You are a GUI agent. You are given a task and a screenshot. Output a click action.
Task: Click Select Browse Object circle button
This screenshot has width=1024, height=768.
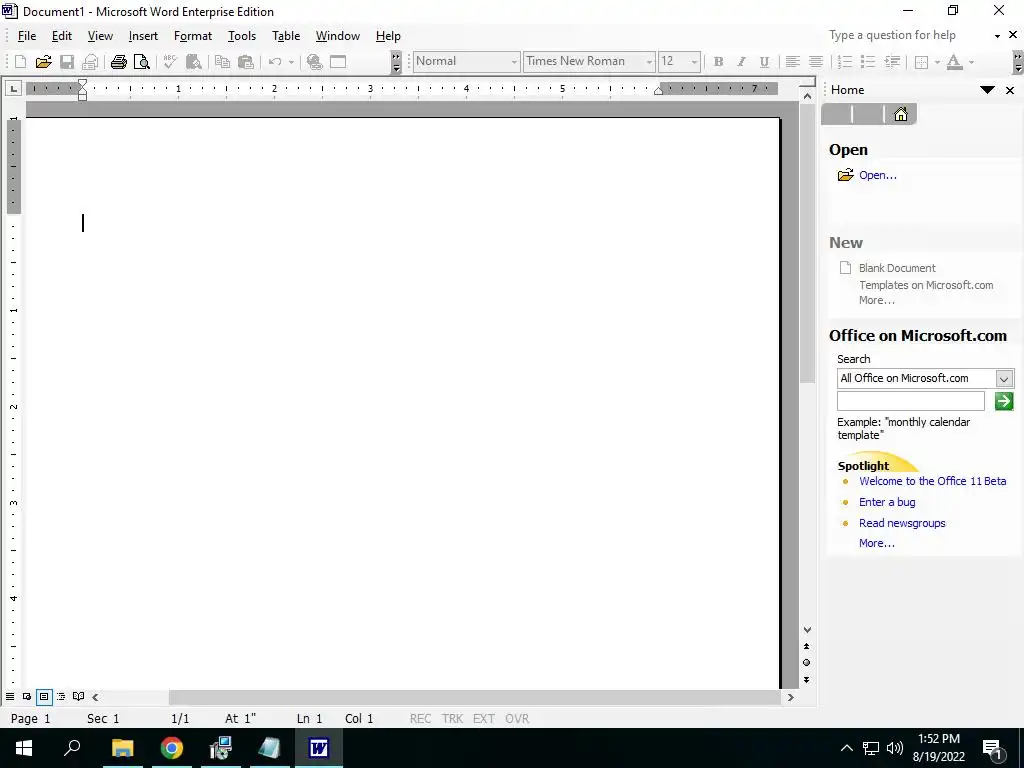click(807, 662)
